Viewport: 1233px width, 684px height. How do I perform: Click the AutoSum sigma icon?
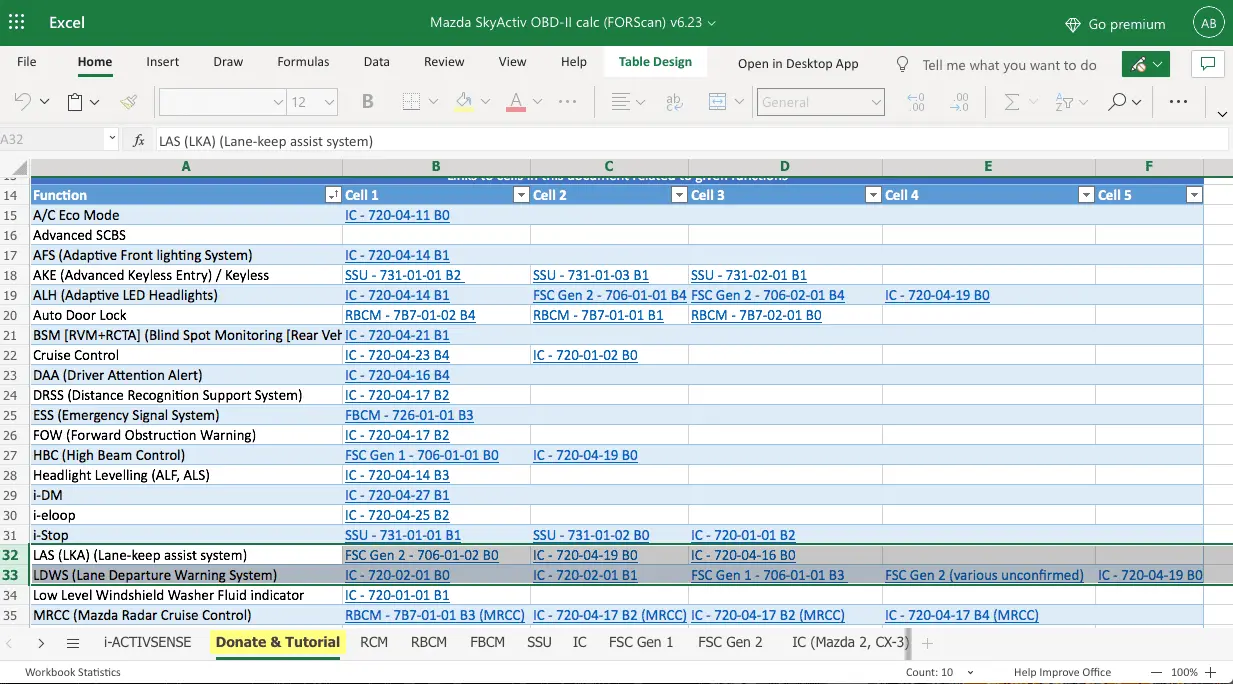pos(1011,101)
